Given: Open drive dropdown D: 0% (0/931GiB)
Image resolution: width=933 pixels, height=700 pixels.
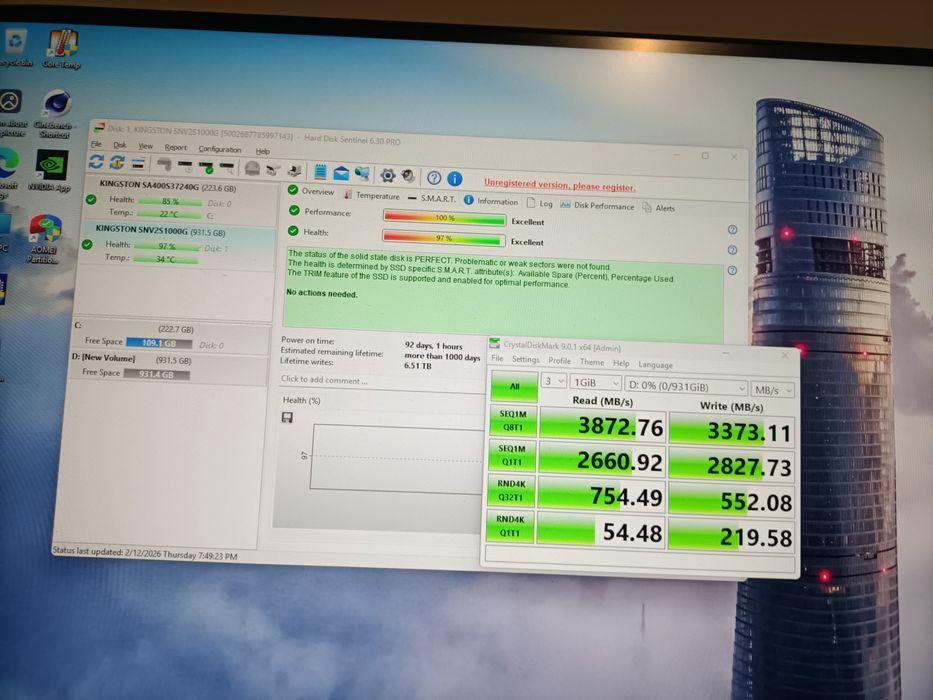Looking at the screenshot, I should coord(686,386).
